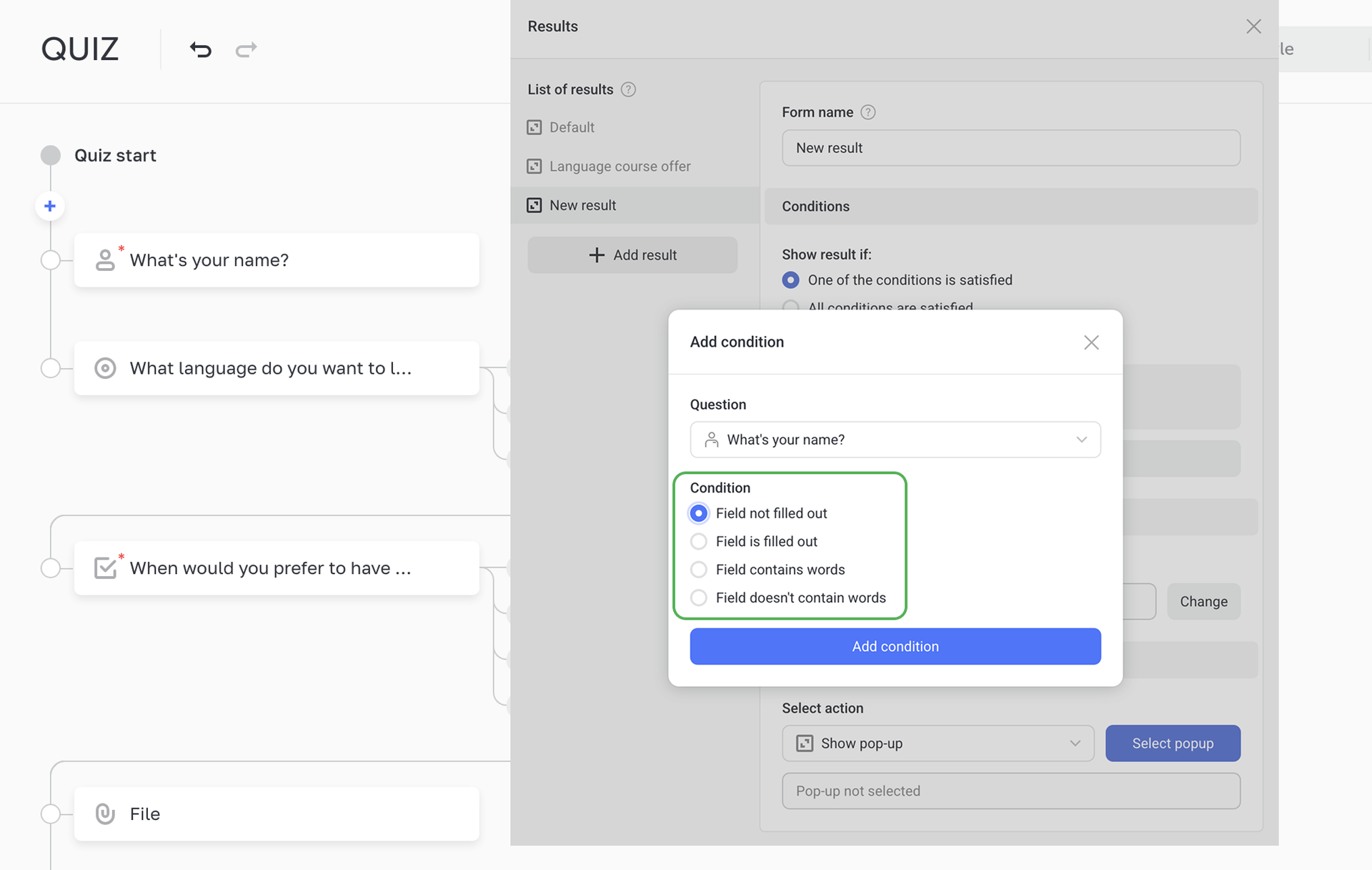Click the help icon beside Form name
Image resolution: width=1372 pixels, height=870 pixels.
click(868, 112)
